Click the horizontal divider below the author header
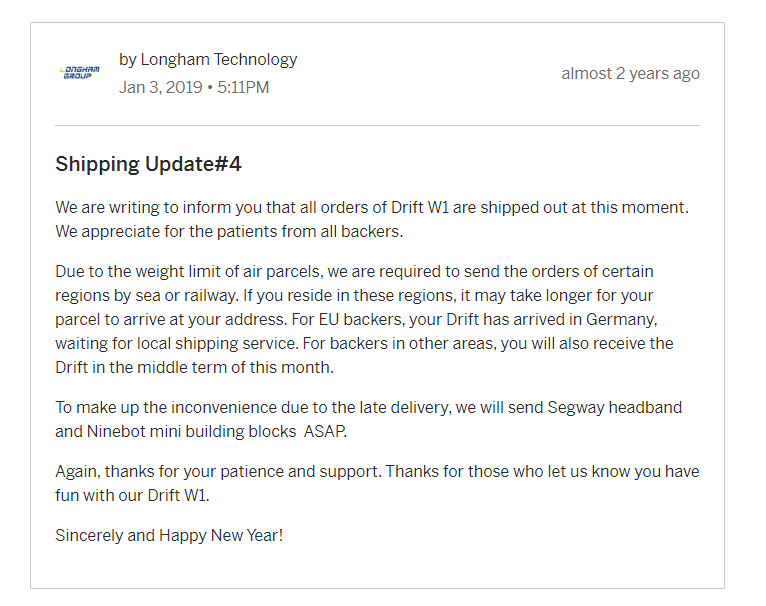 [377, 126]
